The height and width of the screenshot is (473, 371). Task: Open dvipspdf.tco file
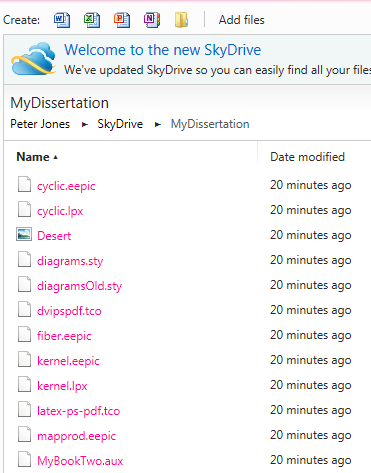[69, 311]
